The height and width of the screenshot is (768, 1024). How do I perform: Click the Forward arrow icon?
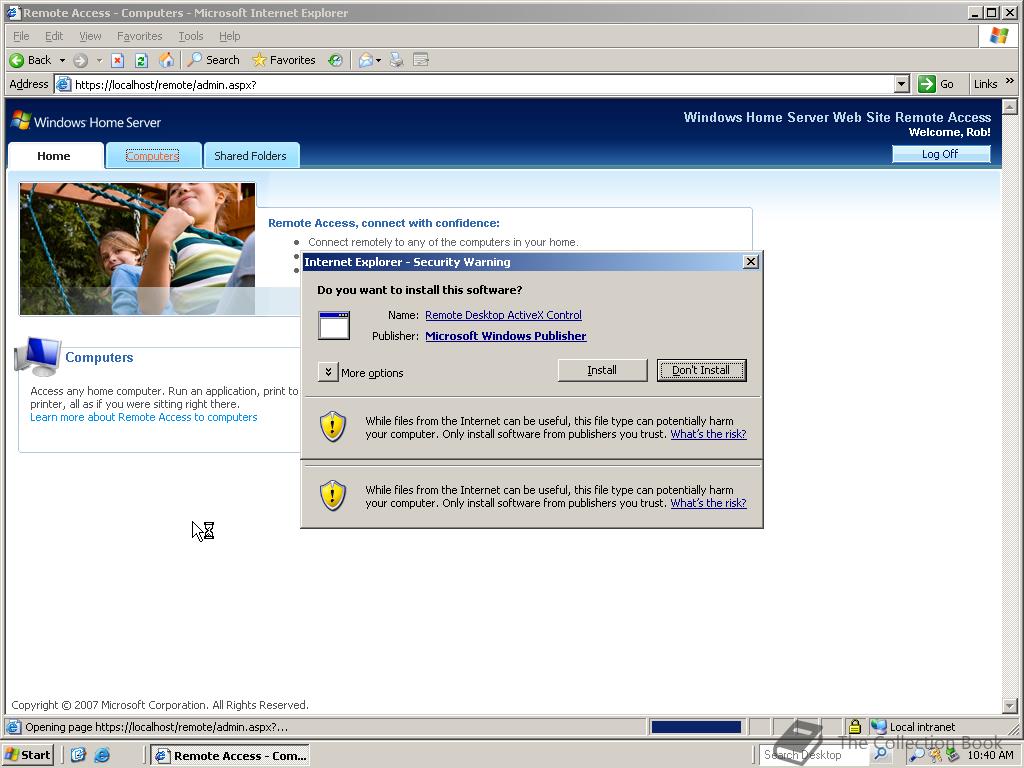coord(80,61)
